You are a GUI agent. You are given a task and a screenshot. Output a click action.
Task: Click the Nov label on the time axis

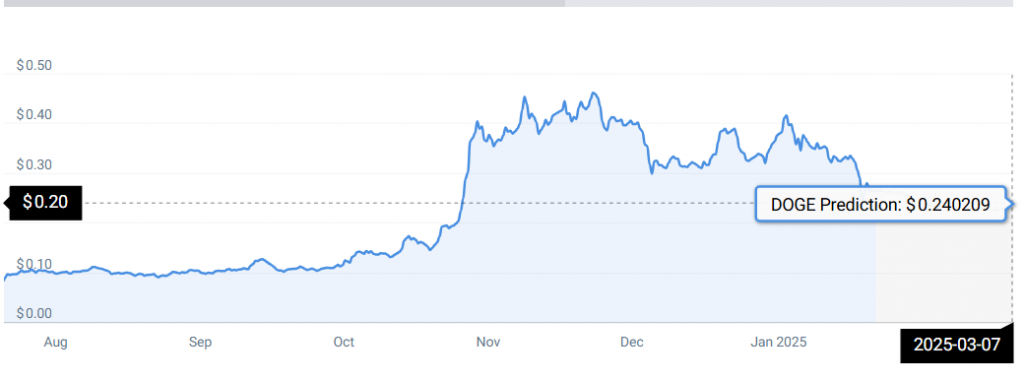pos(488,342)
